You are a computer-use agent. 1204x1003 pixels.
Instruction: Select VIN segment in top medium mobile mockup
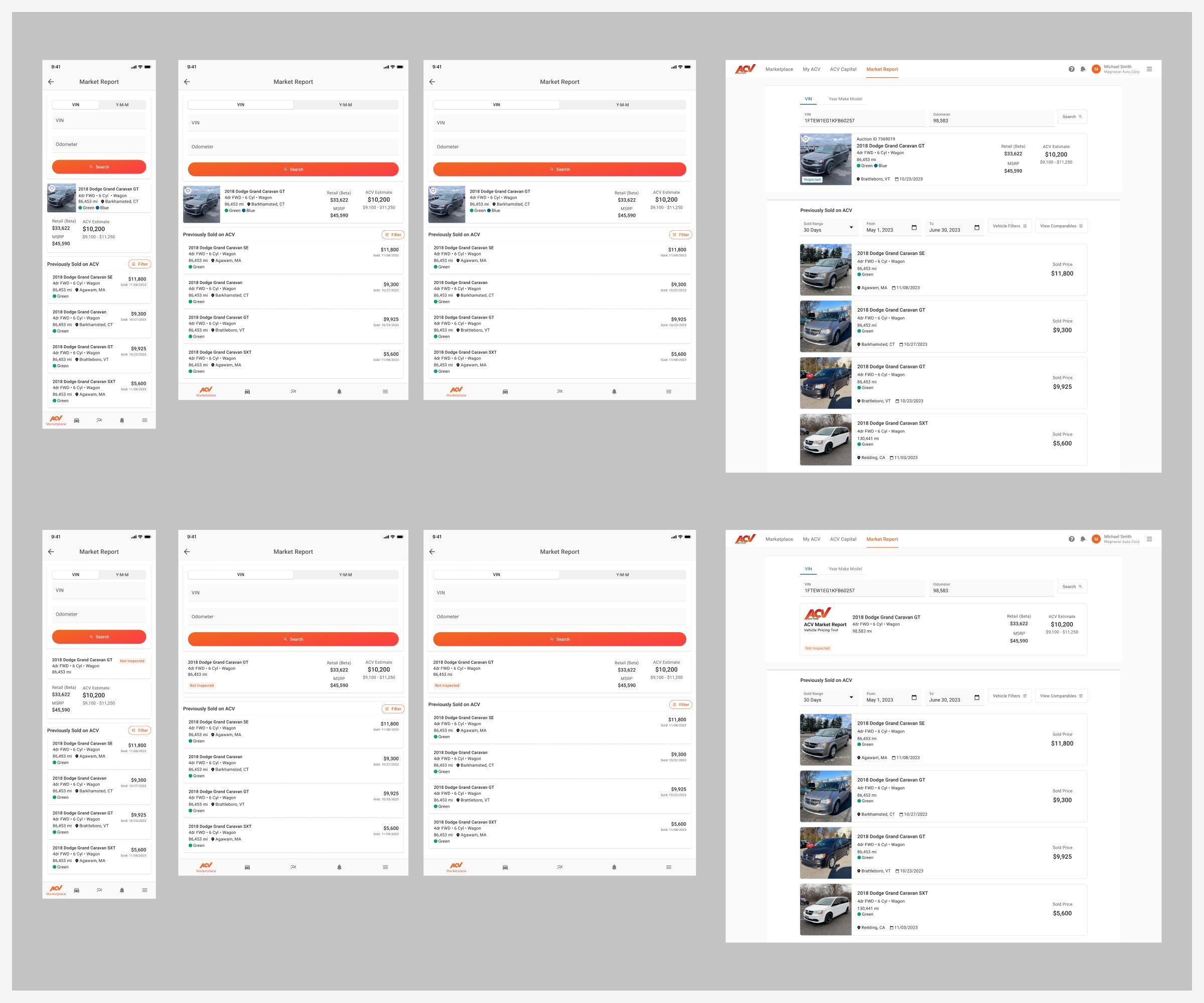tap(241, 105)
